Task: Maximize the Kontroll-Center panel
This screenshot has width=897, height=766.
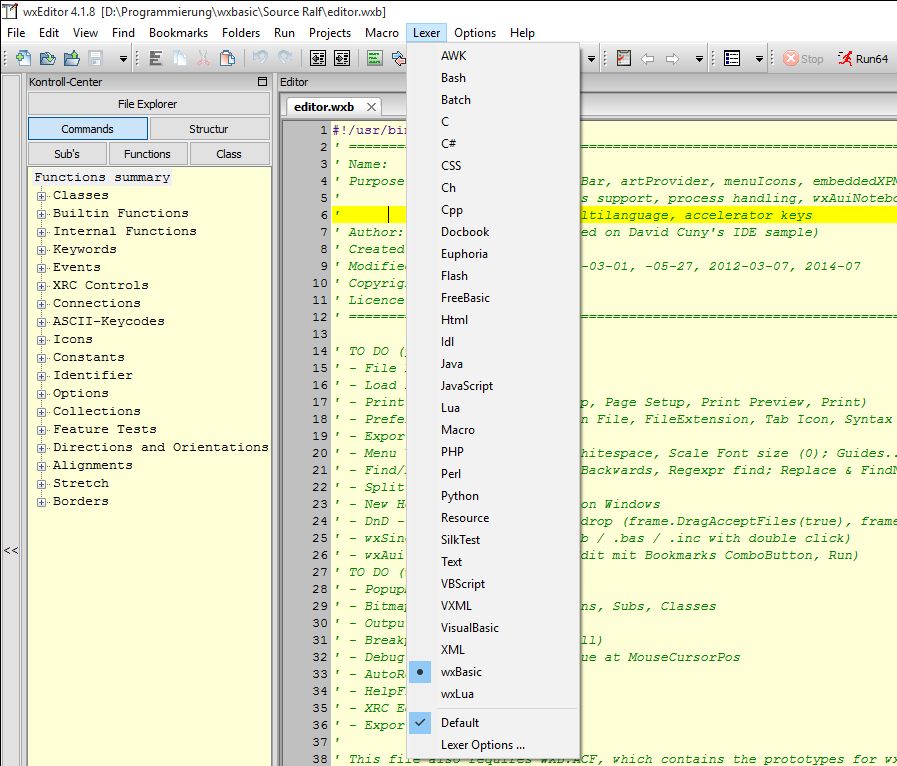Action: (x=262, y=82)
